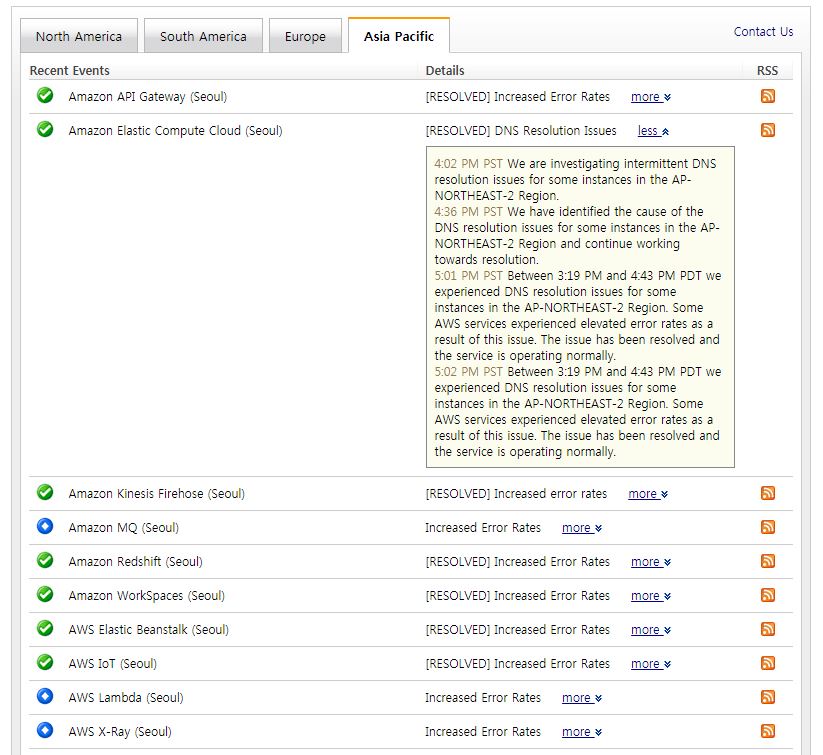Screen dimensions: 823x755
Task: Open RSS feed for AWS Lambda (Seoul)
Action: 768,698
